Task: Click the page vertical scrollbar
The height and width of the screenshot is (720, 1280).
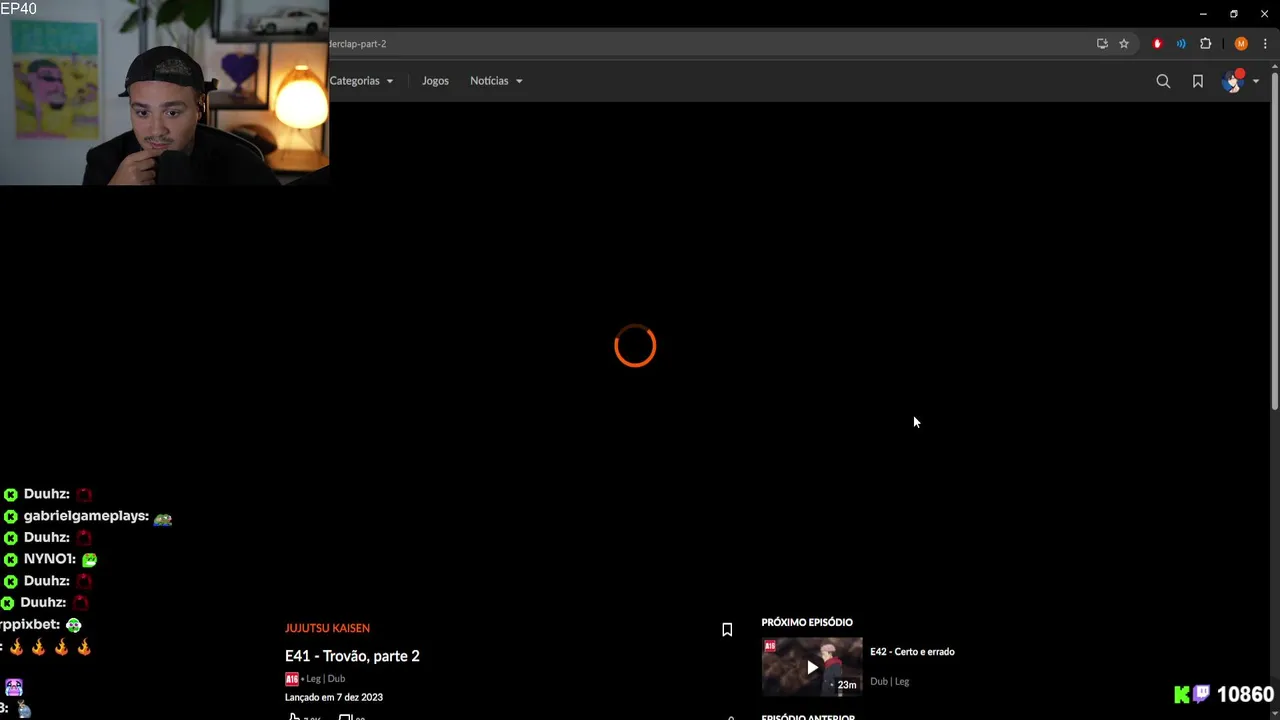Action: tap(1274, 240)
